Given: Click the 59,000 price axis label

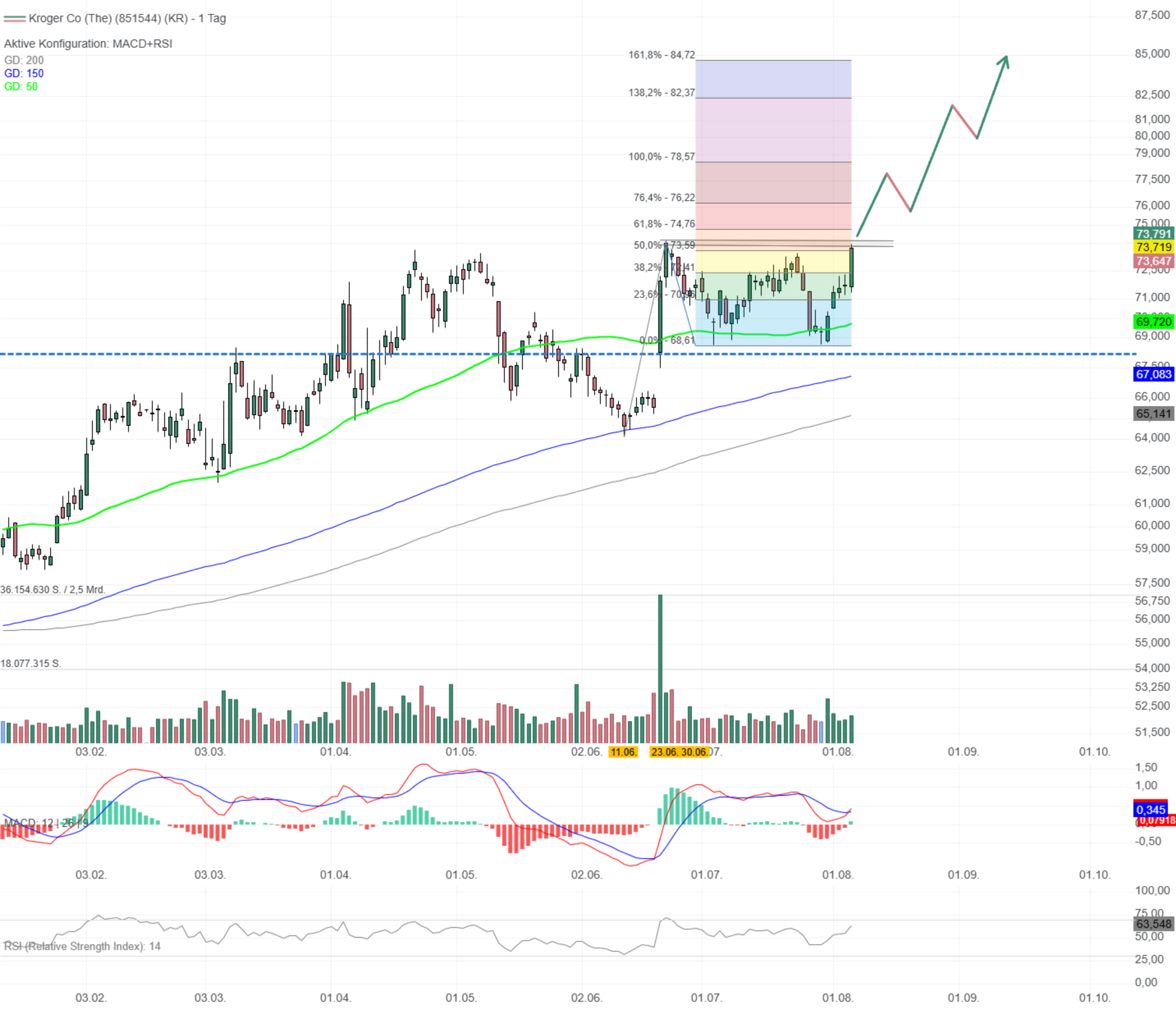Looking at the screenshot, I should [x=1152, y=548].
